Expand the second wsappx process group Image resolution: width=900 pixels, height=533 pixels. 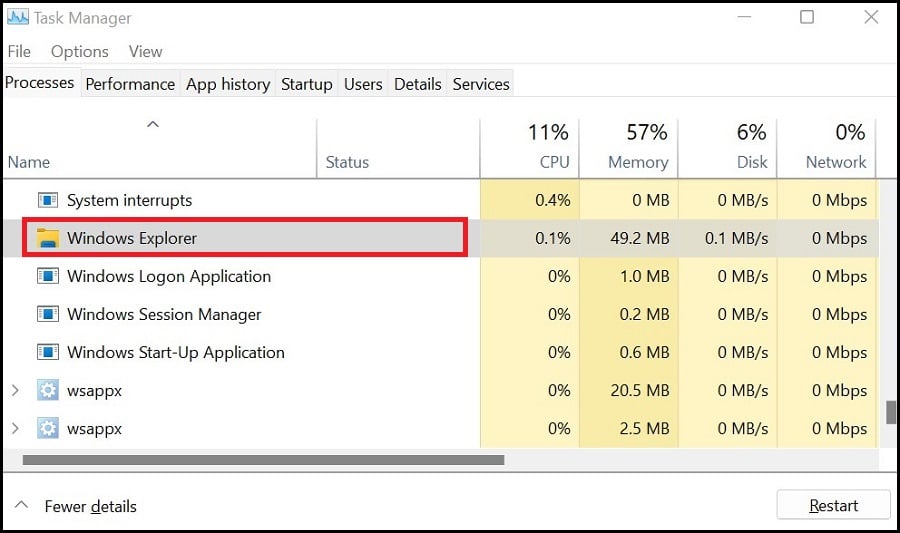coord(15,429)
